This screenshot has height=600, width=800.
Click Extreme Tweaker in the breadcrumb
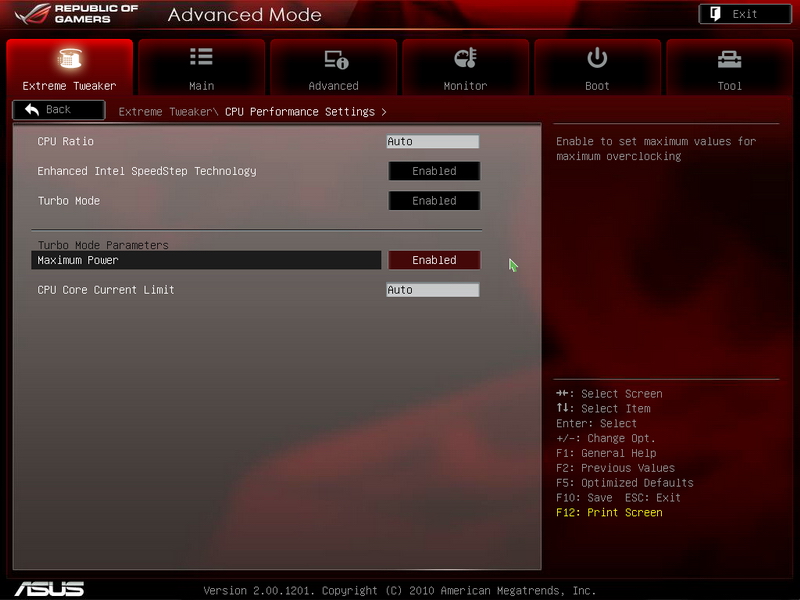[x=165, y=112]
